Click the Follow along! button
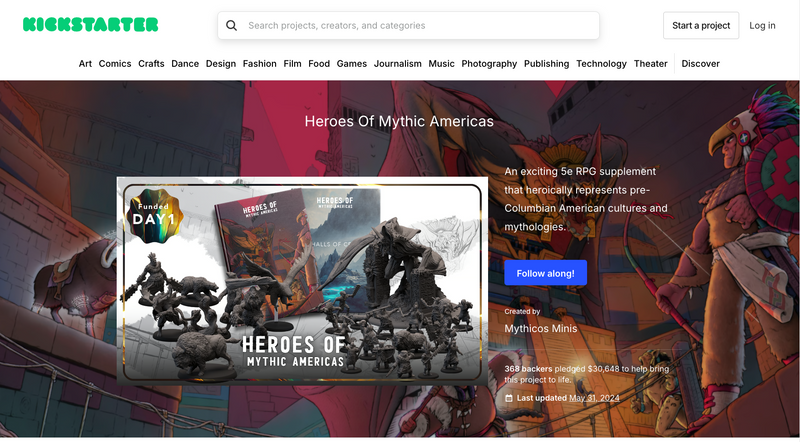The width and height of the screenshot is (800, 442). pyautogui.click(x=545, y=273)
